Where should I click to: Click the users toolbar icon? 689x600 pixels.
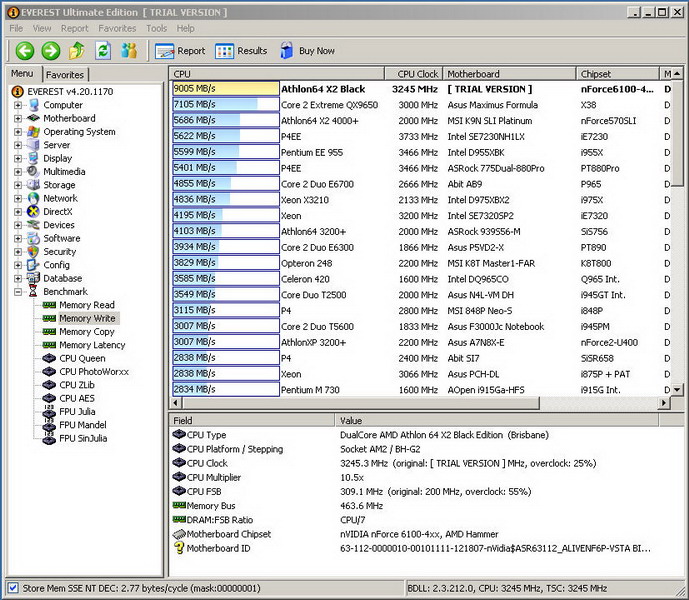pos(129,51)
